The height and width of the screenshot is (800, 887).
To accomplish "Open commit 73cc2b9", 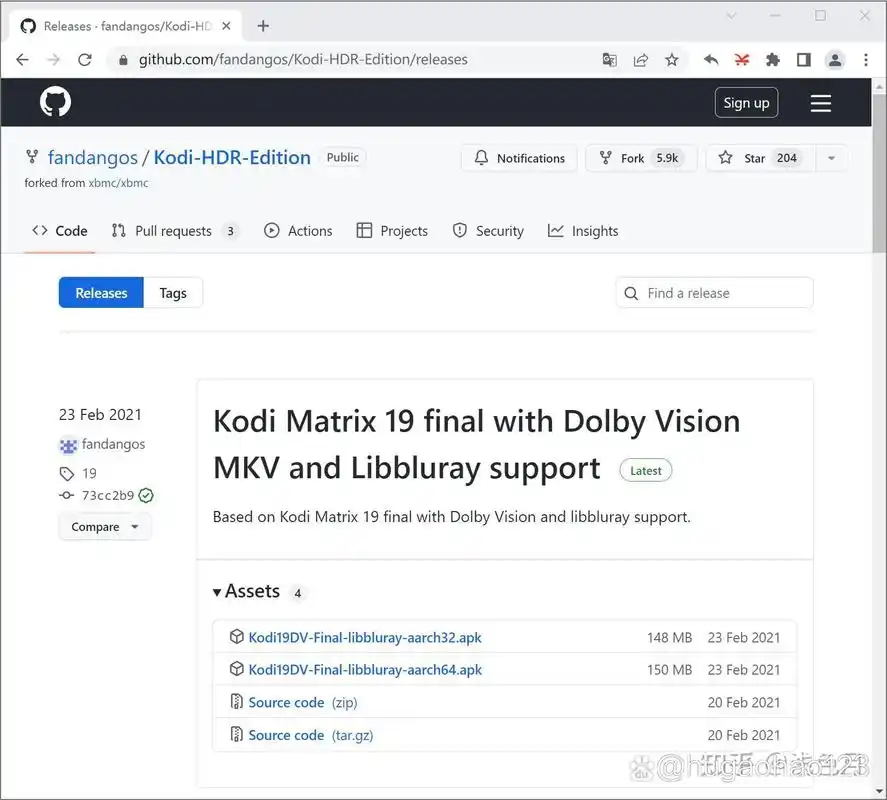I will click(107, 496).
